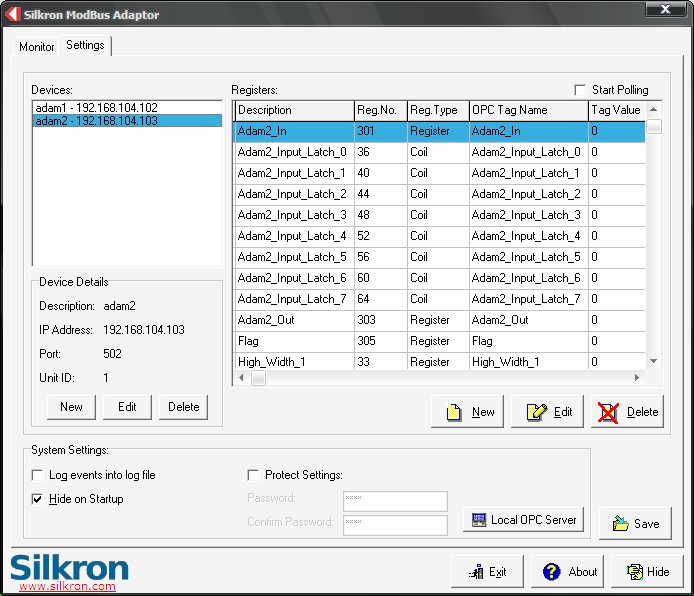Screen dimensions: 694x596
Task: Select the Adam2_Out description cell
Action: [x=294, y=320]
